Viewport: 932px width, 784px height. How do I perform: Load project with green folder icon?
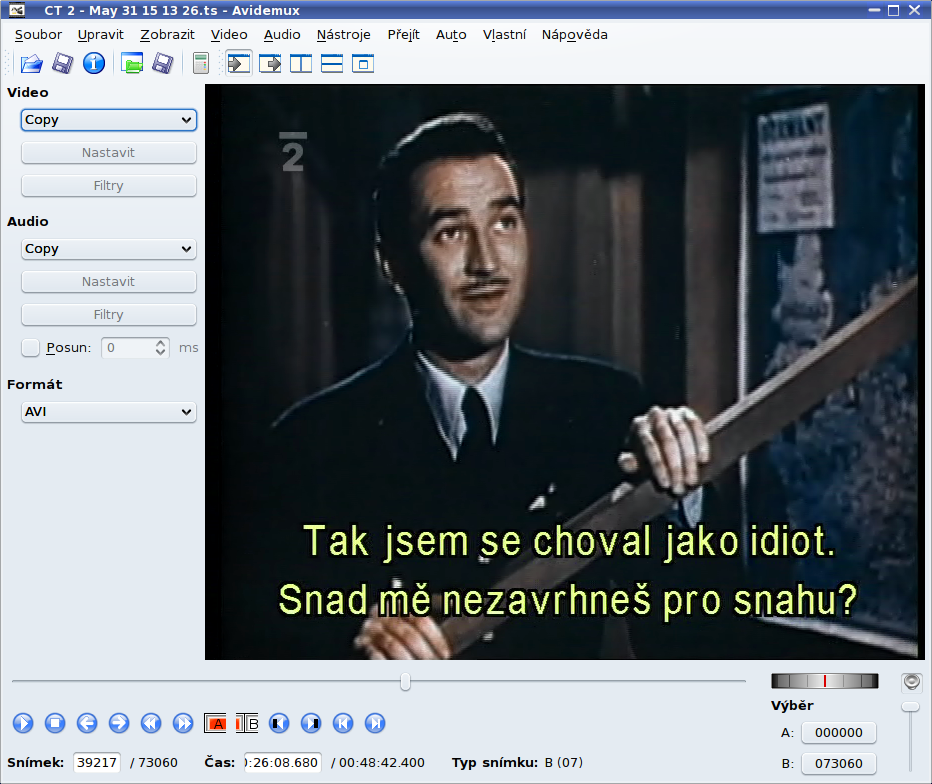coord(132,63)
